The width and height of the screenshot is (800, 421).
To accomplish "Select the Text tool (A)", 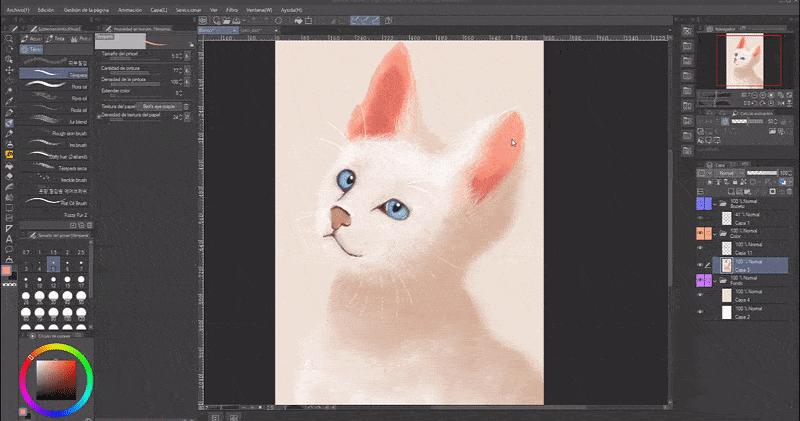I will pos(9,239).
